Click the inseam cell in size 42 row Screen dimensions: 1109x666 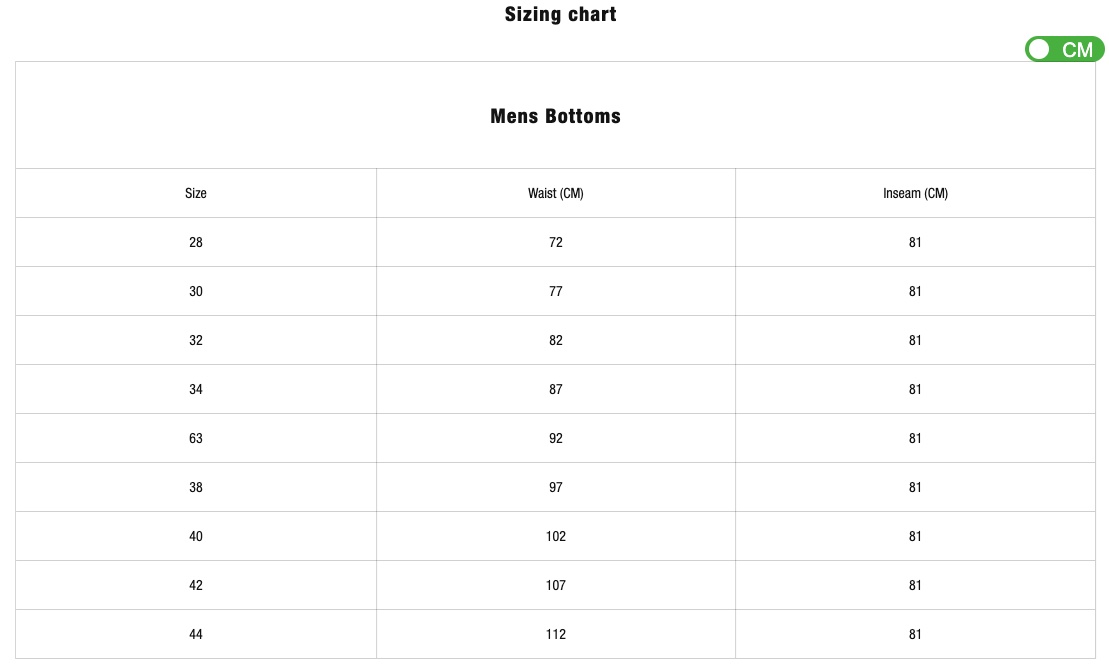pyautogui.click(x=915, y=585)
